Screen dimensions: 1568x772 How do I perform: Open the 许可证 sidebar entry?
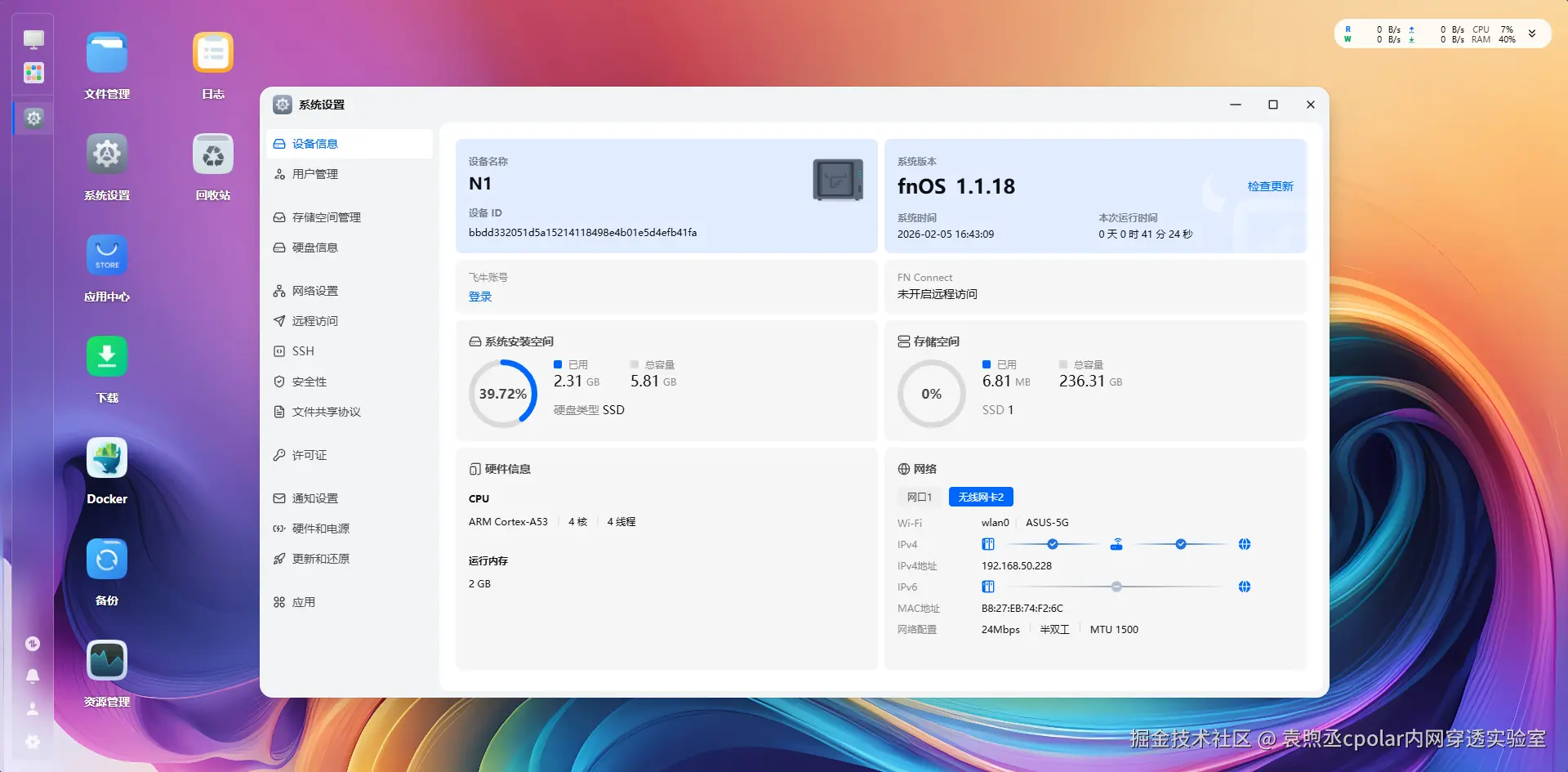tap(350, 455)
